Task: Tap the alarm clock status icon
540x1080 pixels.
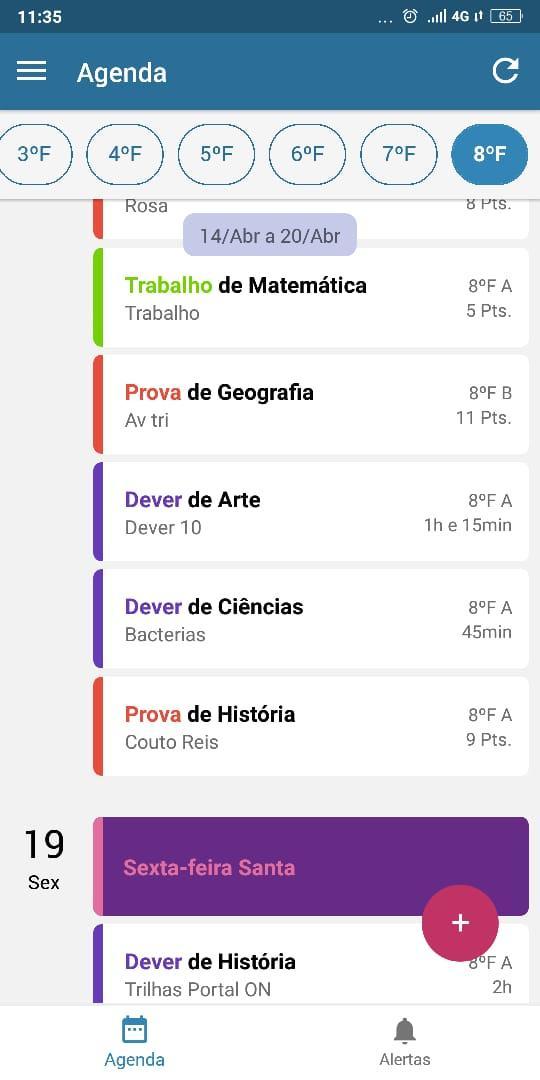Action: pos(410,17)
